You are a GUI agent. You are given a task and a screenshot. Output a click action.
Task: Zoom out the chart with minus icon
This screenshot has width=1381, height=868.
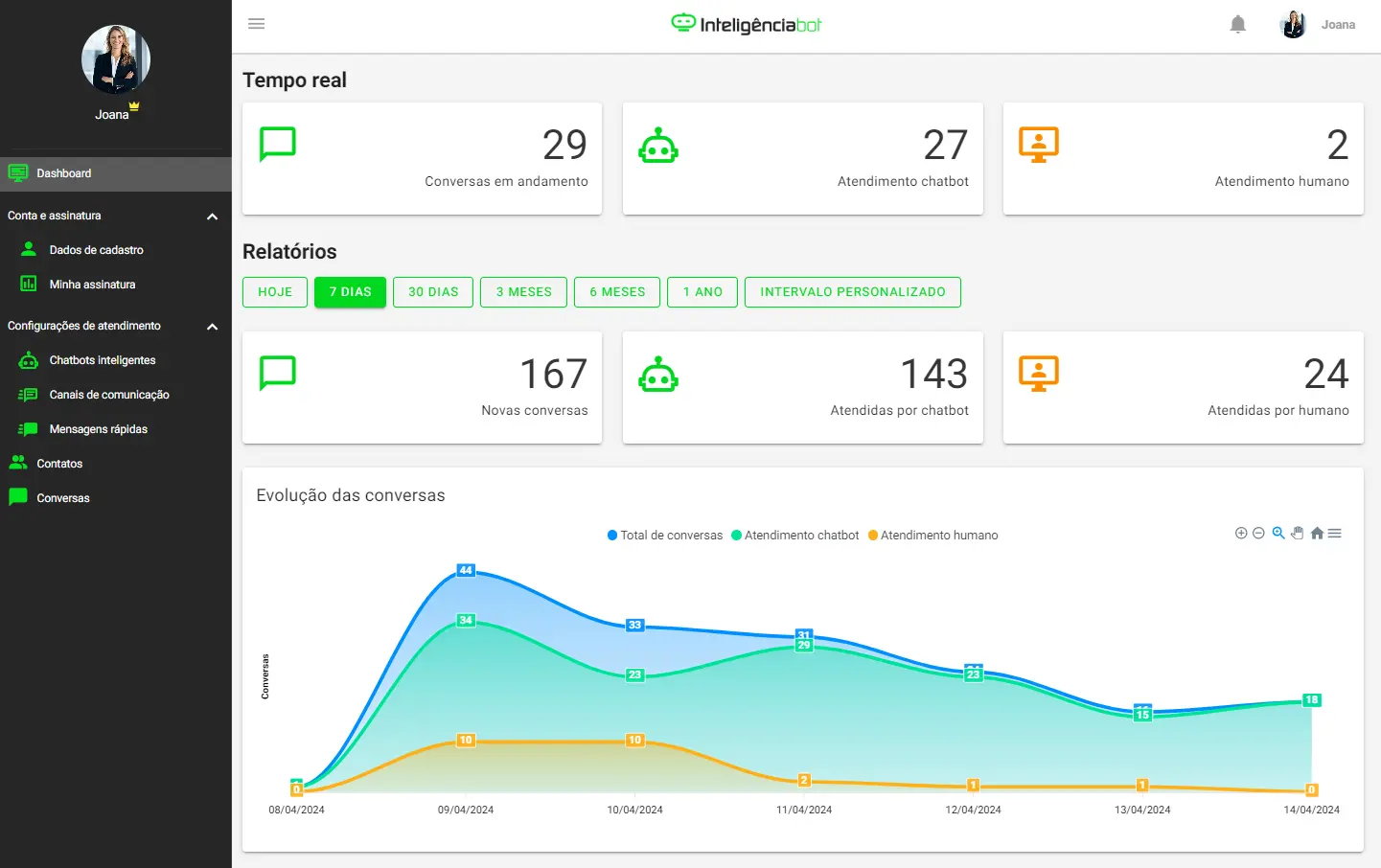click(1259, 534)
